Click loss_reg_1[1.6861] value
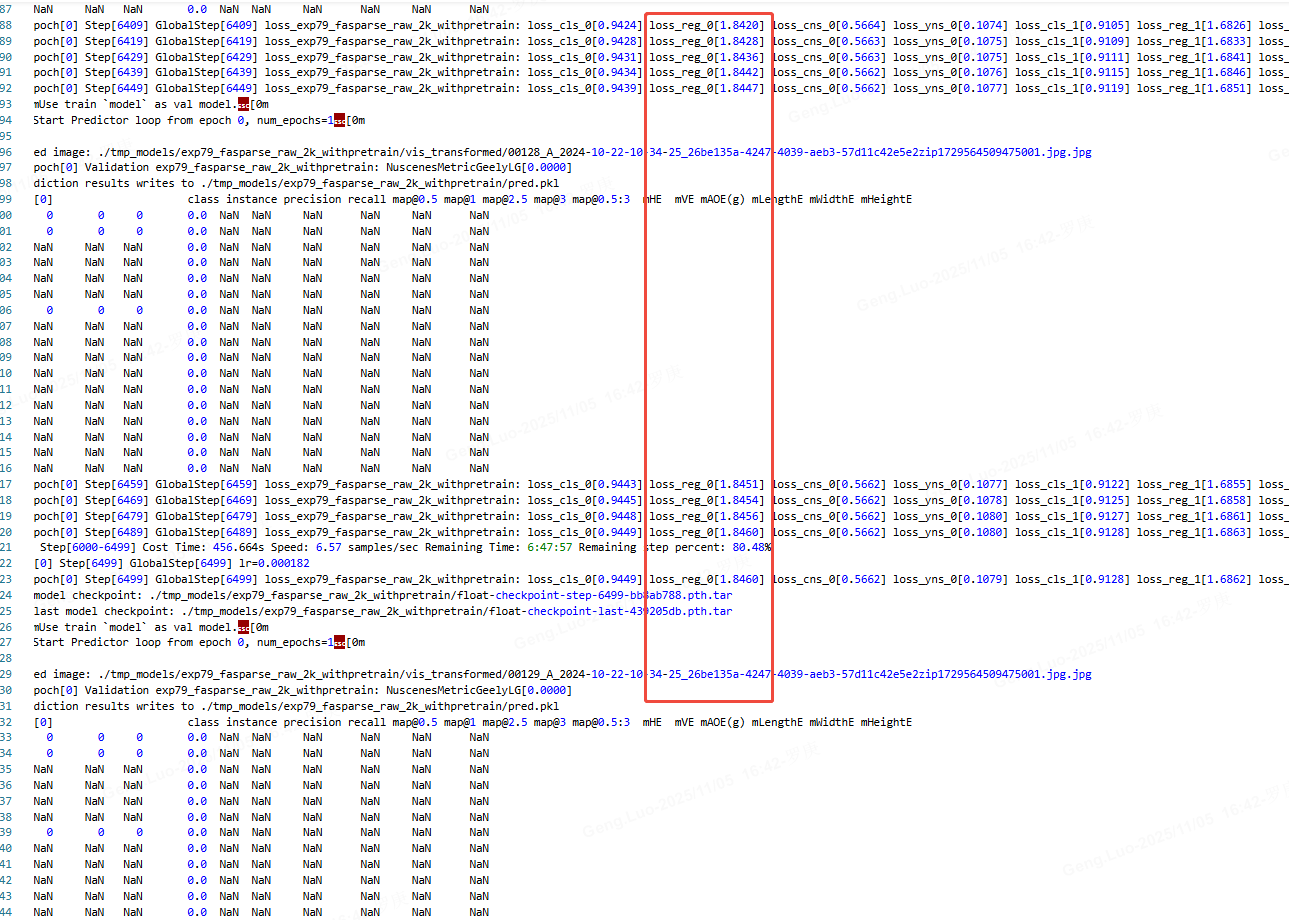This screenshot has width=1289, height=920. (x=1195, y=516)
